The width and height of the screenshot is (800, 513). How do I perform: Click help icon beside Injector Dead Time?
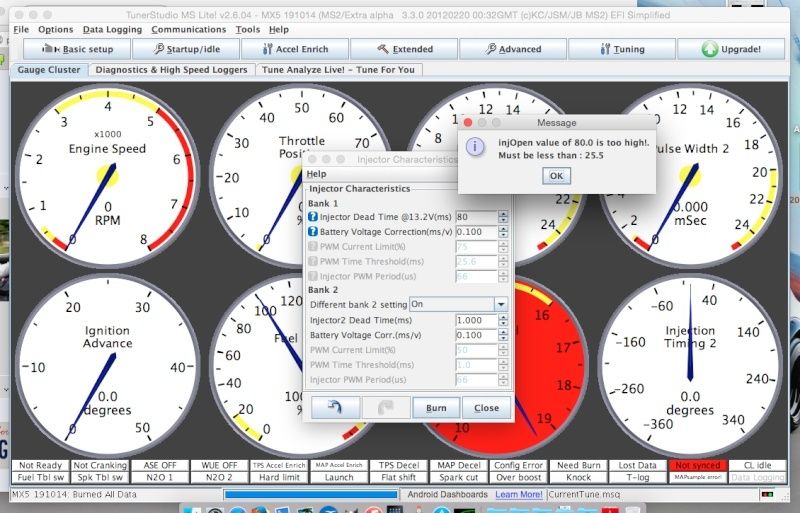pos(313,217)
